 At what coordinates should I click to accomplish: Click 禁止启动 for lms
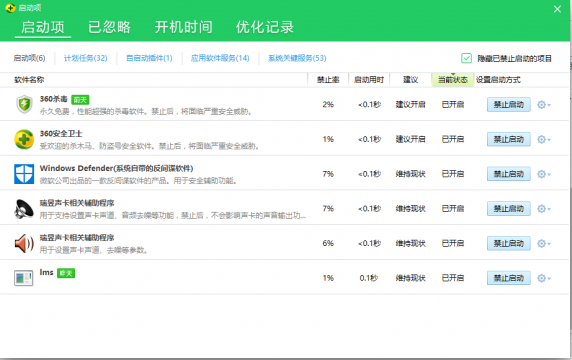click(x=509, y=278)
